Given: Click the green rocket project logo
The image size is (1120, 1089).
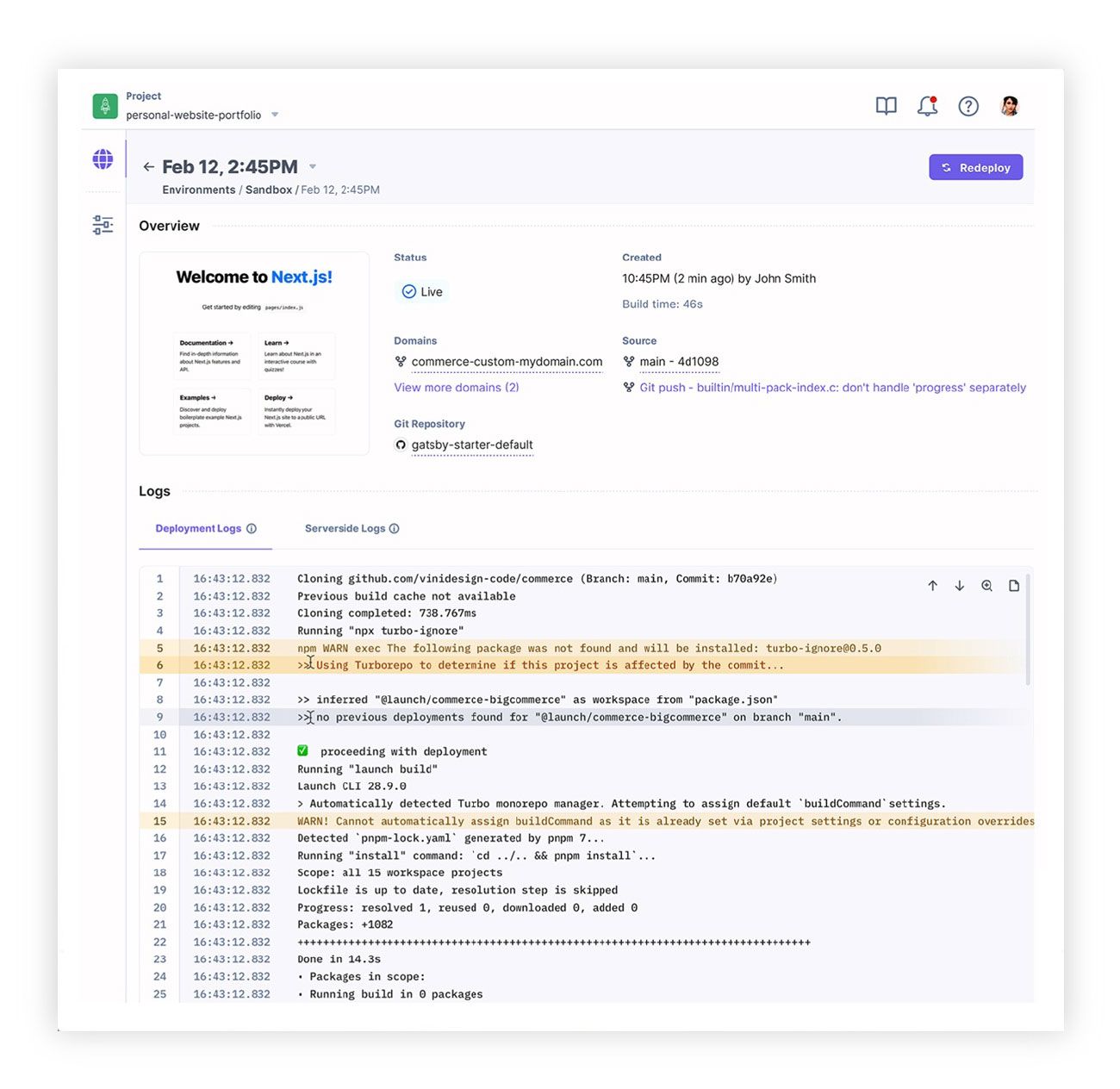Looking at the screenshot, I should pyautogui.click(x=105, y=106).
